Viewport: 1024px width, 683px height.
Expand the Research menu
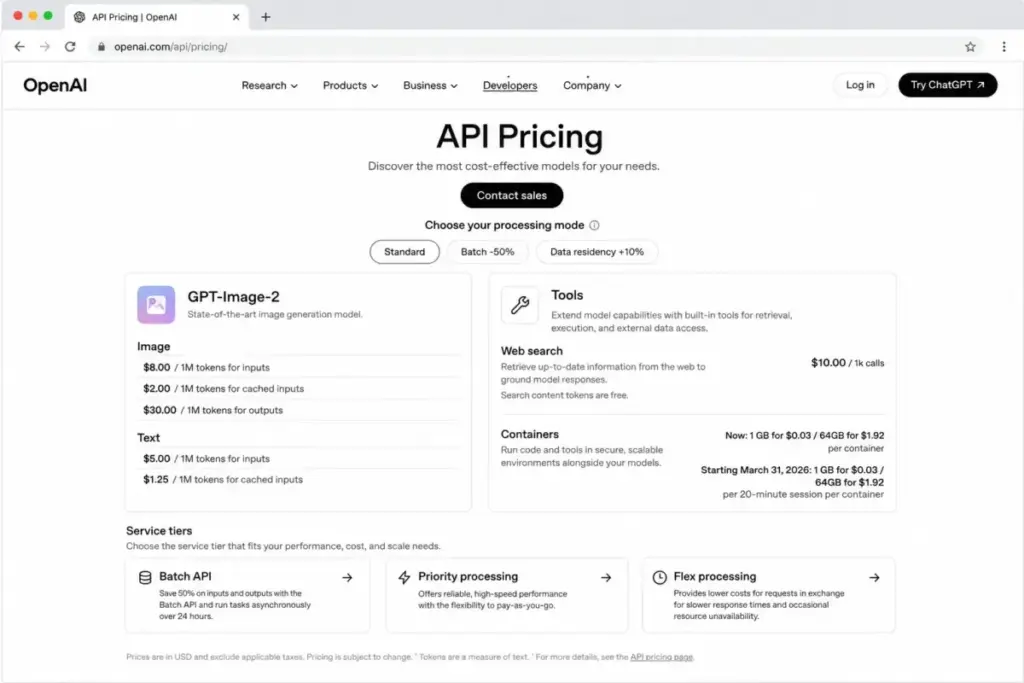[269, 86]
